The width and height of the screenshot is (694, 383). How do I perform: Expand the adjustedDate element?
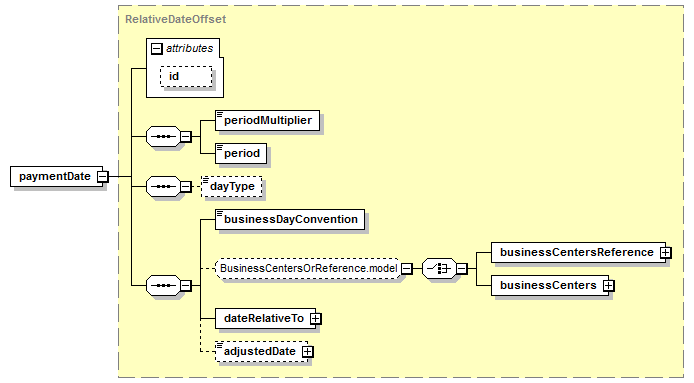pyautogui.click(x=308, y=352)
